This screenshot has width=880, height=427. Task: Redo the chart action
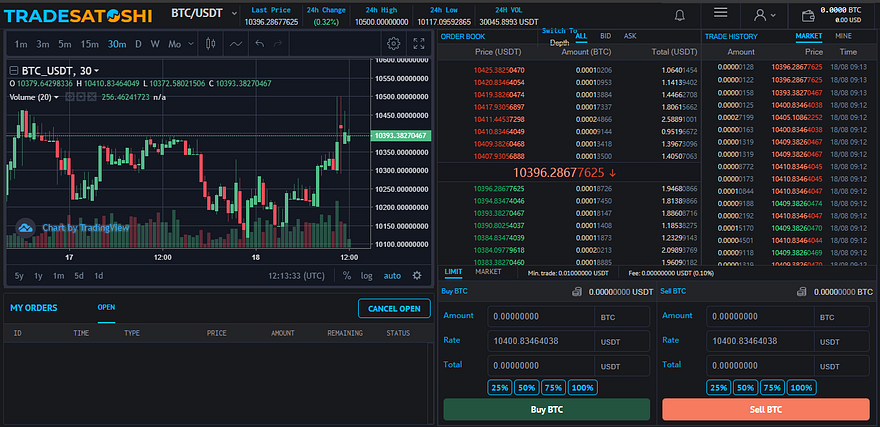[278, 44]
